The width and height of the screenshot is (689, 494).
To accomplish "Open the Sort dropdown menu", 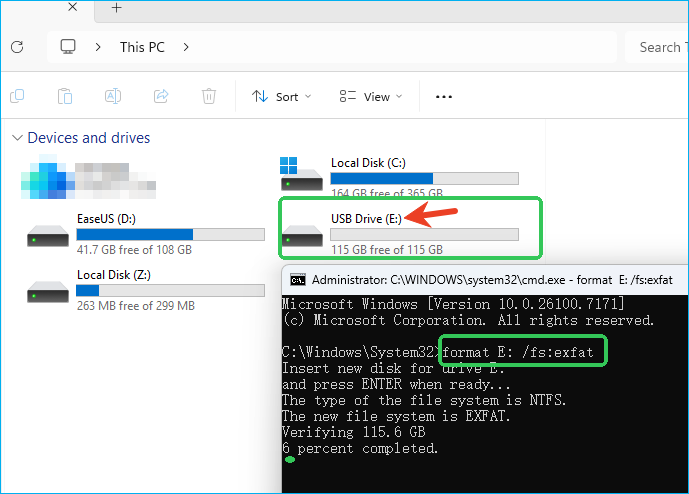I will click(281, 96).
